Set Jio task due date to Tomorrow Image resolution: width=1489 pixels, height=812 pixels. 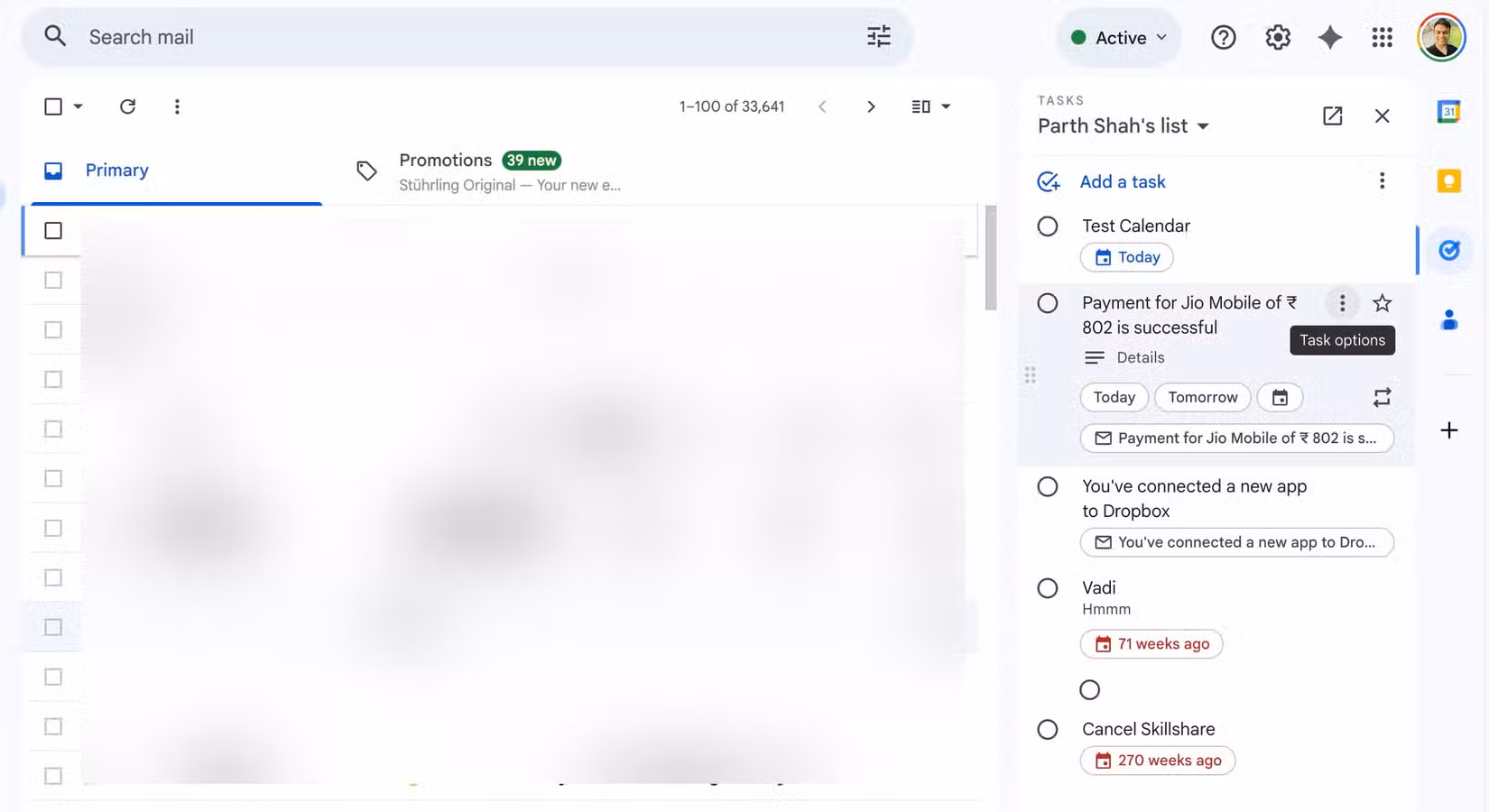coord(1203,397)
